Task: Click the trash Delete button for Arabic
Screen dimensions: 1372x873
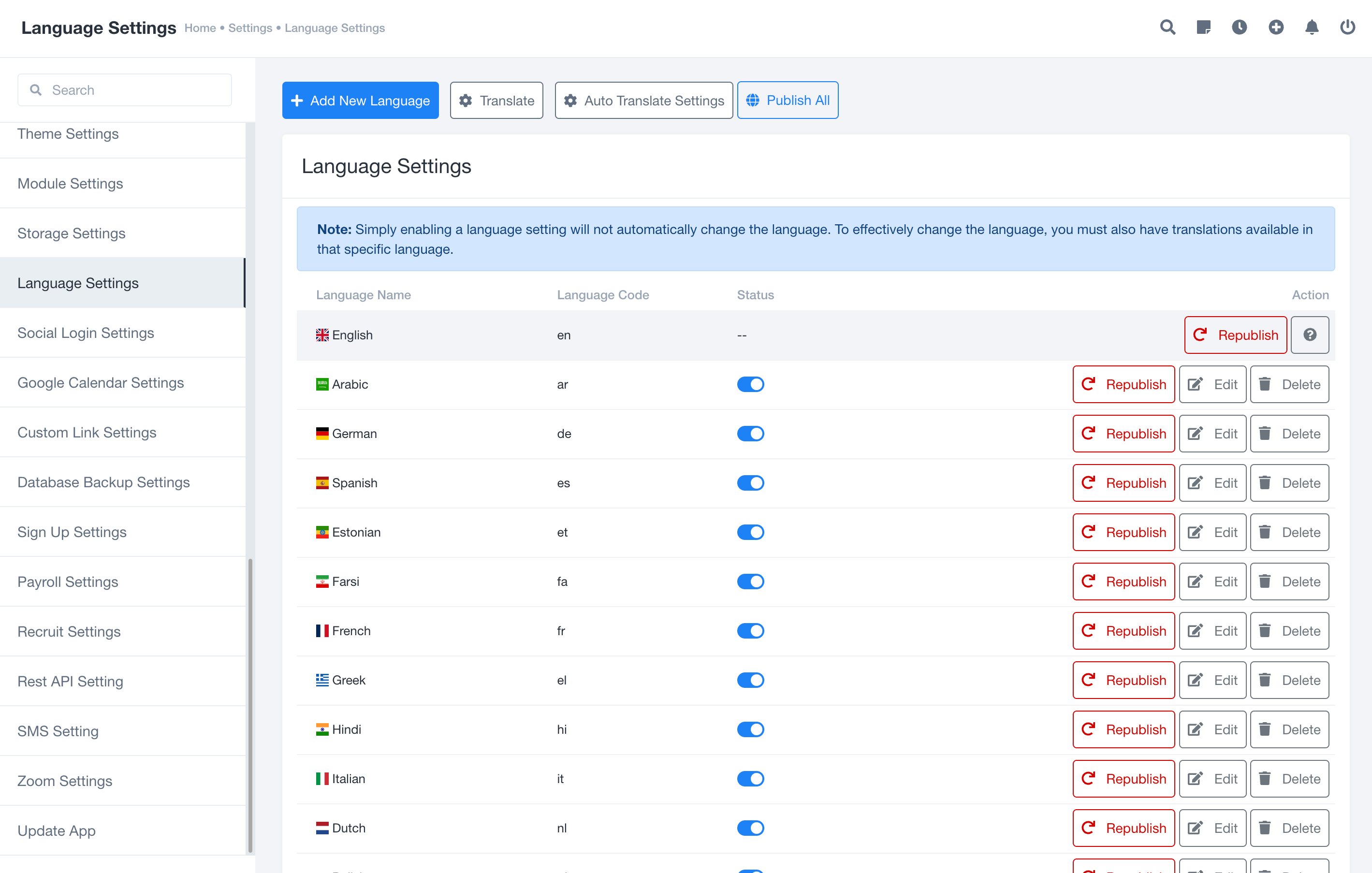Action: [1289, 385]
